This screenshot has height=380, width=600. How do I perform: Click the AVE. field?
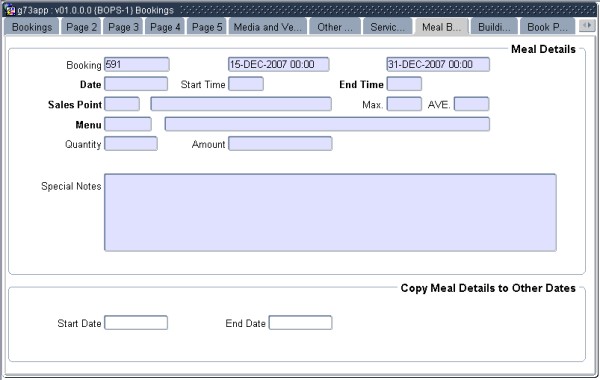coord(471,104)
